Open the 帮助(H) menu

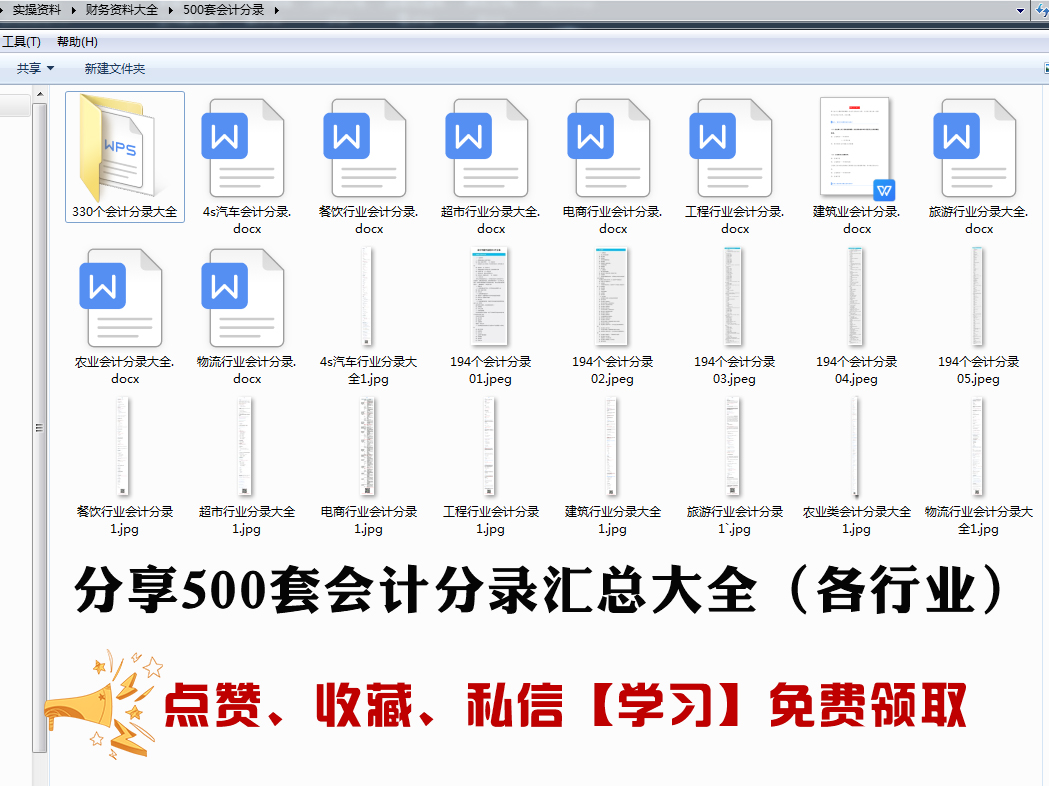coord(77,42)
